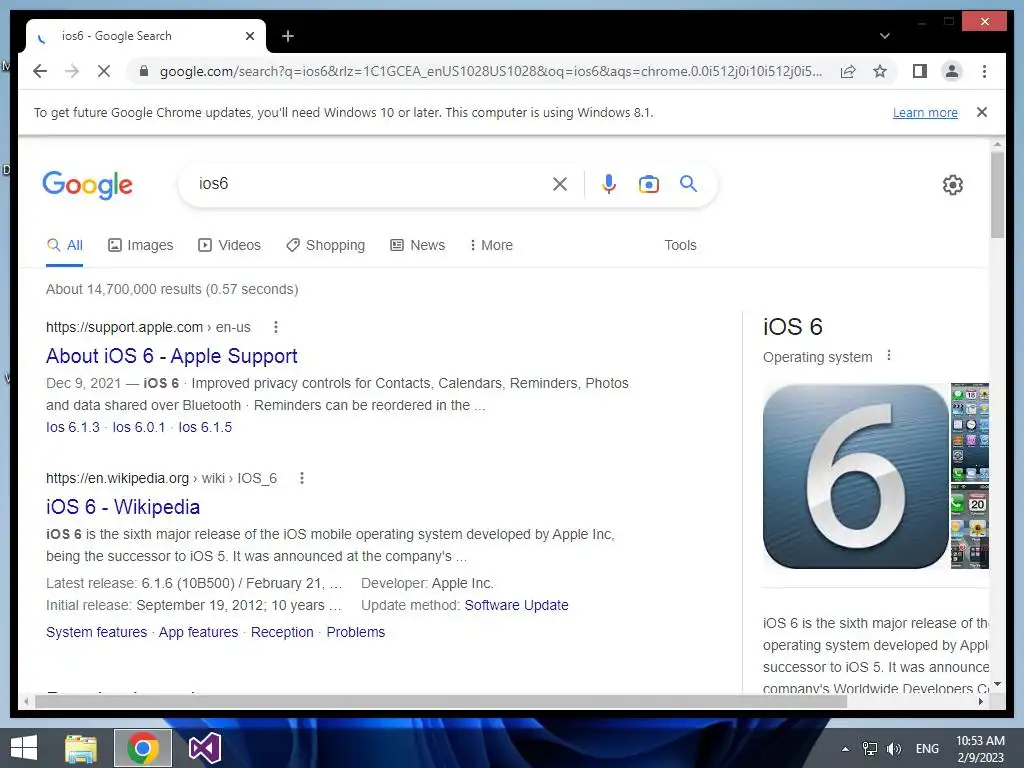
Task: Switch to Images results tab
Action: (x=140, y=246)
